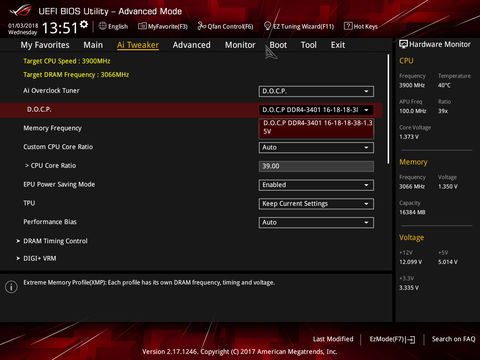Screen dimensions: 480x360
Task: Open the Ai Overclock Tuner dropdown
Action: tap(316, 91)
